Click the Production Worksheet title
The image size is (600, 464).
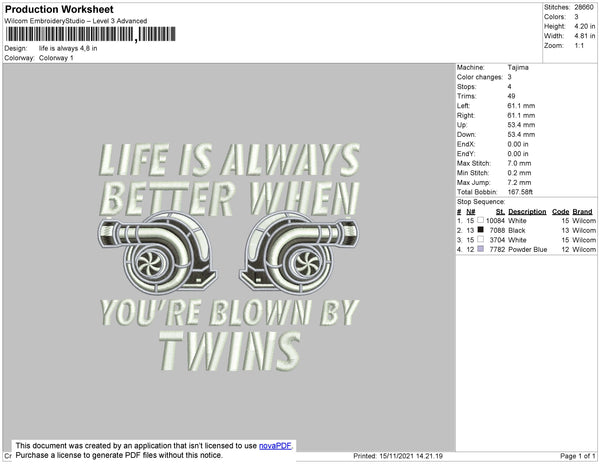pos(59,10)
